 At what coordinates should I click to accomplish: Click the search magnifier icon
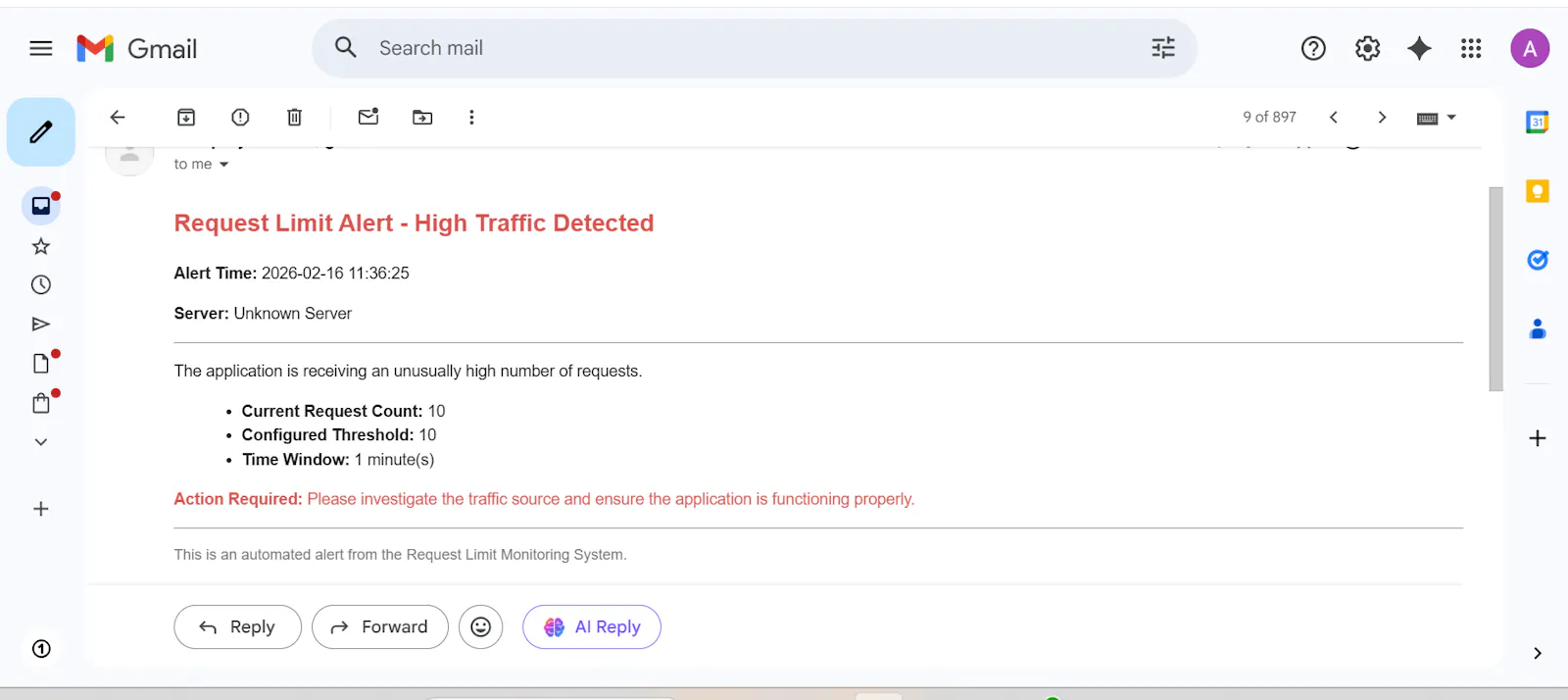(346, 47)
